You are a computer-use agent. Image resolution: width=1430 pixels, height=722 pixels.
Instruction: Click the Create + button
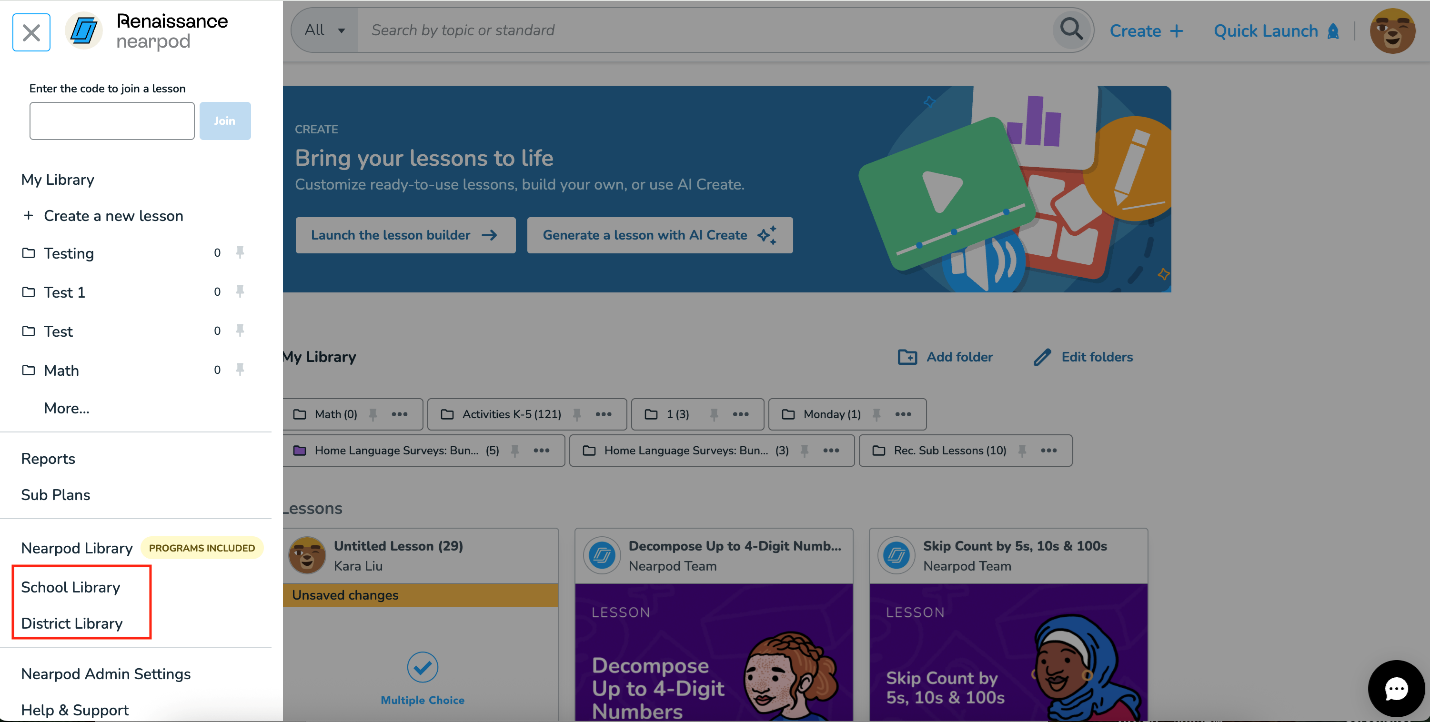[1147, 31]
